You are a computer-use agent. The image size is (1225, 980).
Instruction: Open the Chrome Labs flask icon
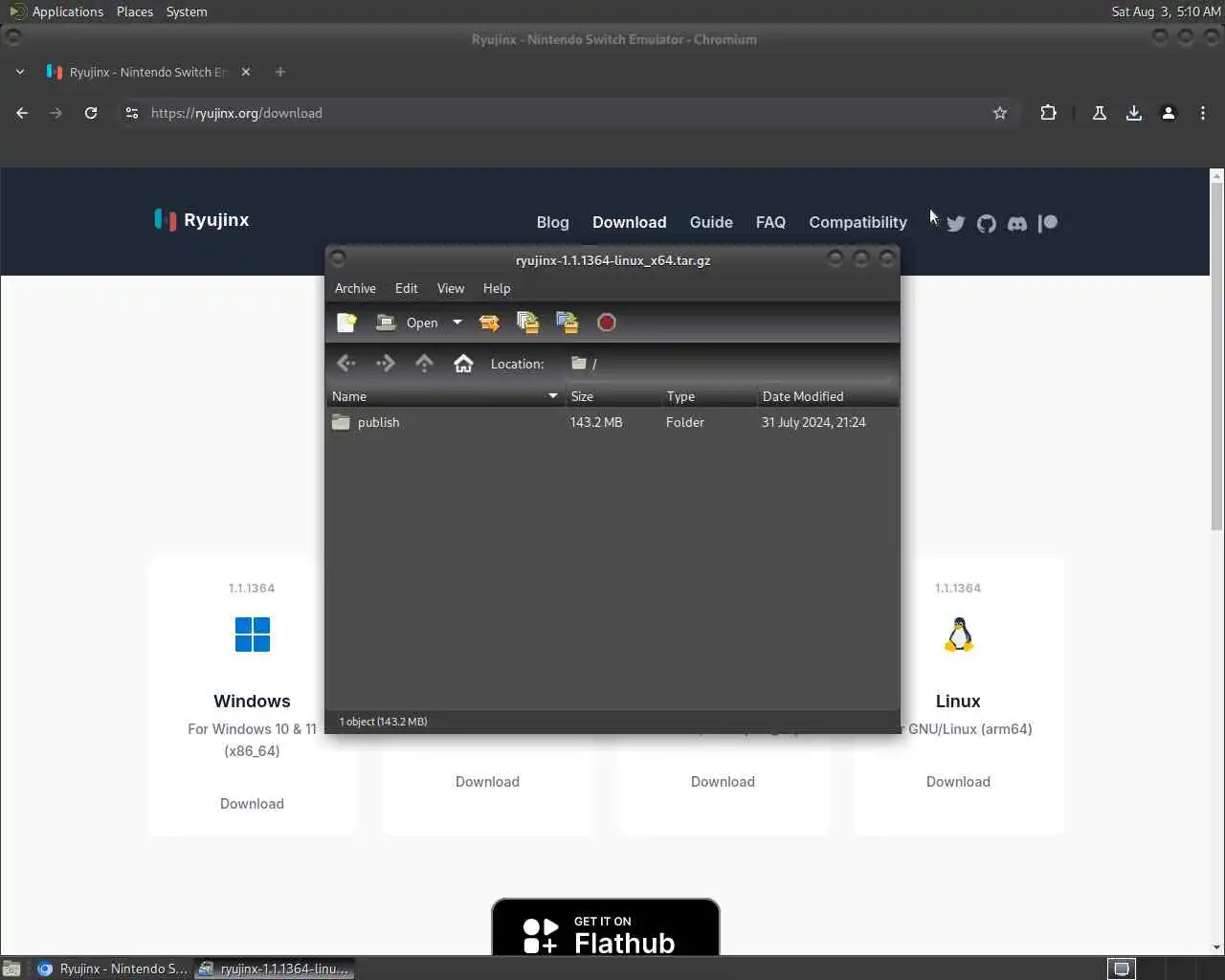1100,113
